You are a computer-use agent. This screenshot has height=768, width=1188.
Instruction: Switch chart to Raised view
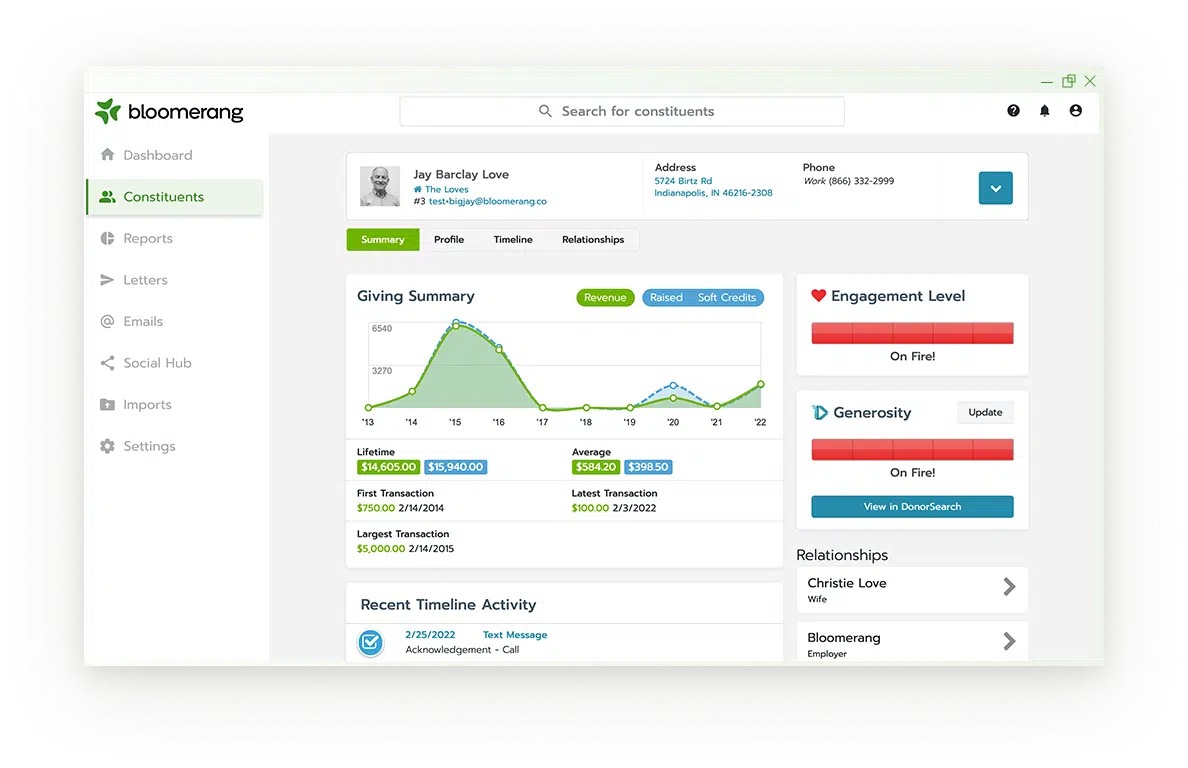(x=666, y=297)
